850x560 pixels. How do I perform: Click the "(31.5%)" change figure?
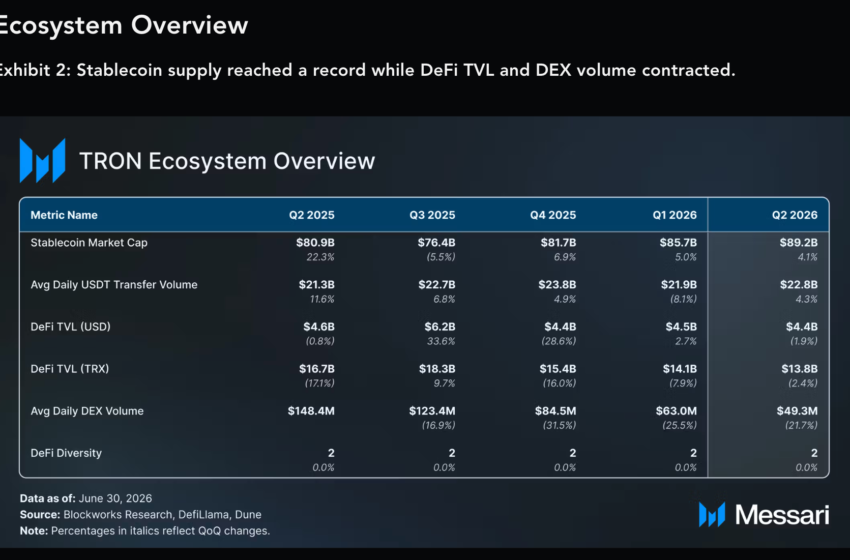coord(559,426)
